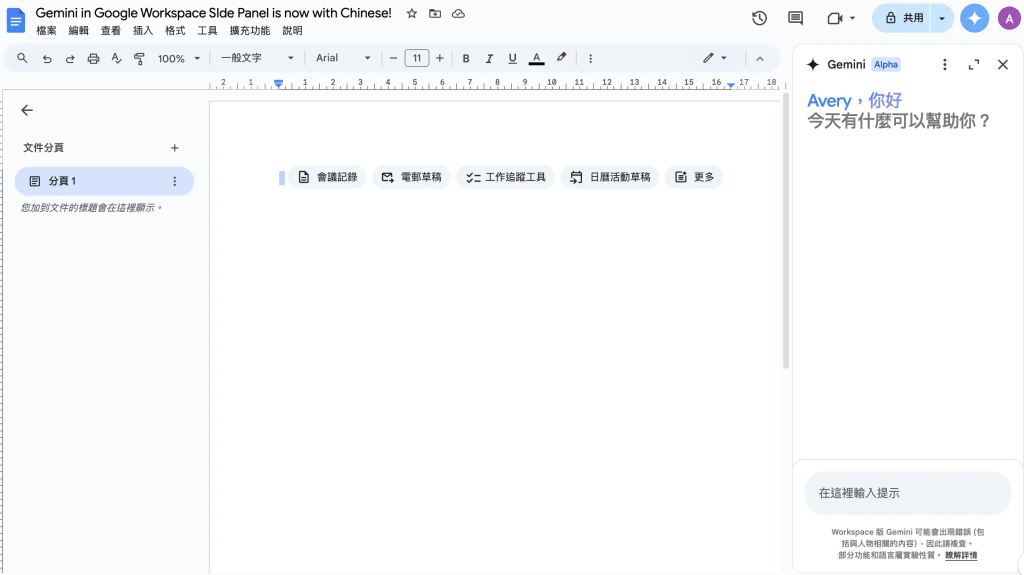1024x575 pixels.
Task: Star this document
Action: coord(411,13)
